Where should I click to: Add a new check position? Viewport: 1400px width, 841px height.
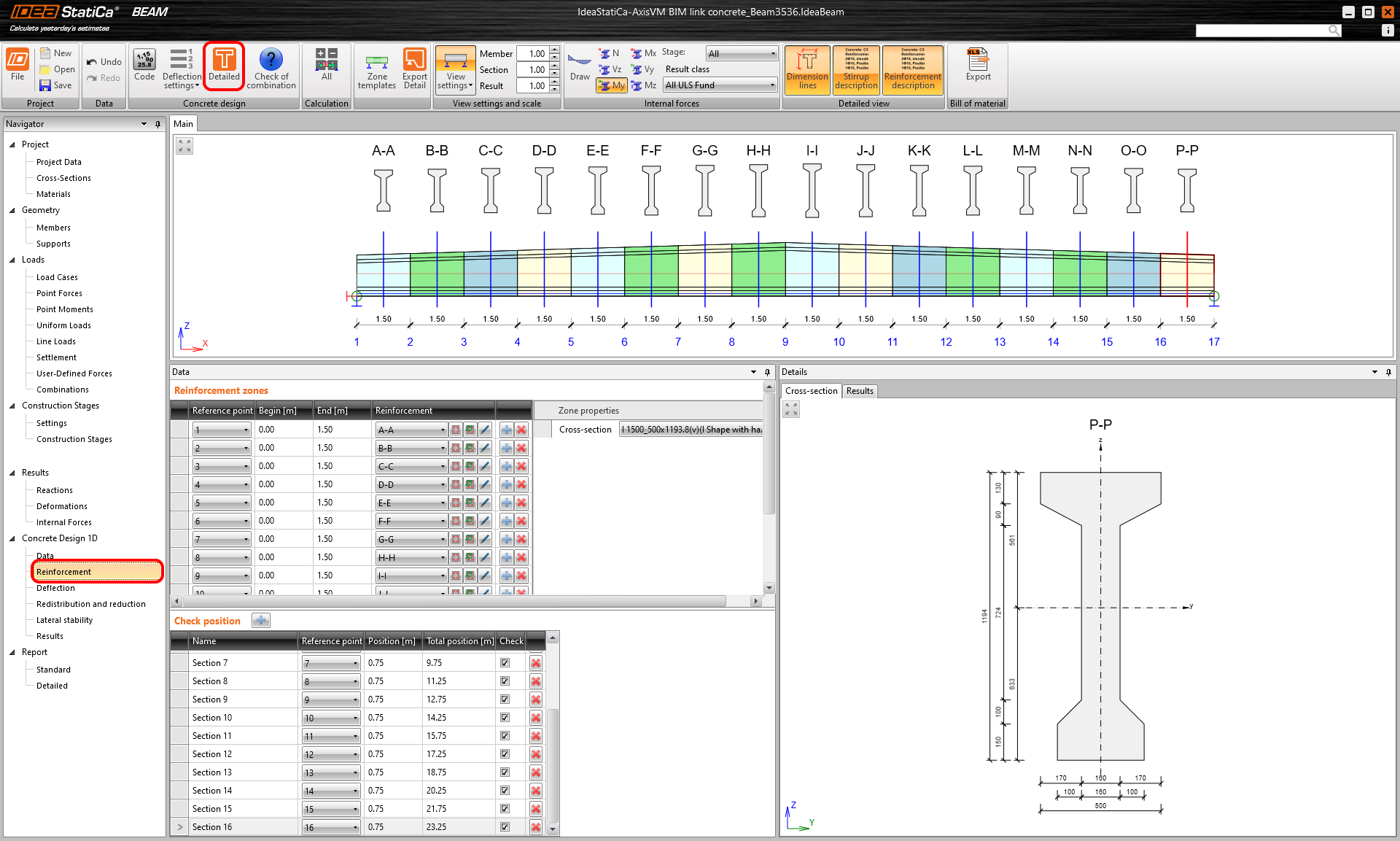(260, 621)
